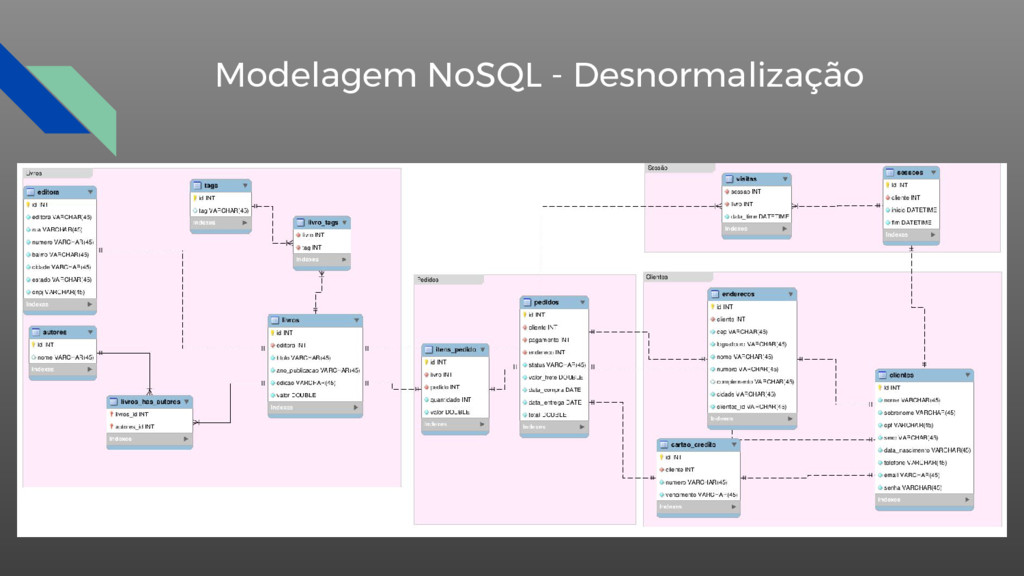Collapse the pedidos table header arrow

(583, 302)
